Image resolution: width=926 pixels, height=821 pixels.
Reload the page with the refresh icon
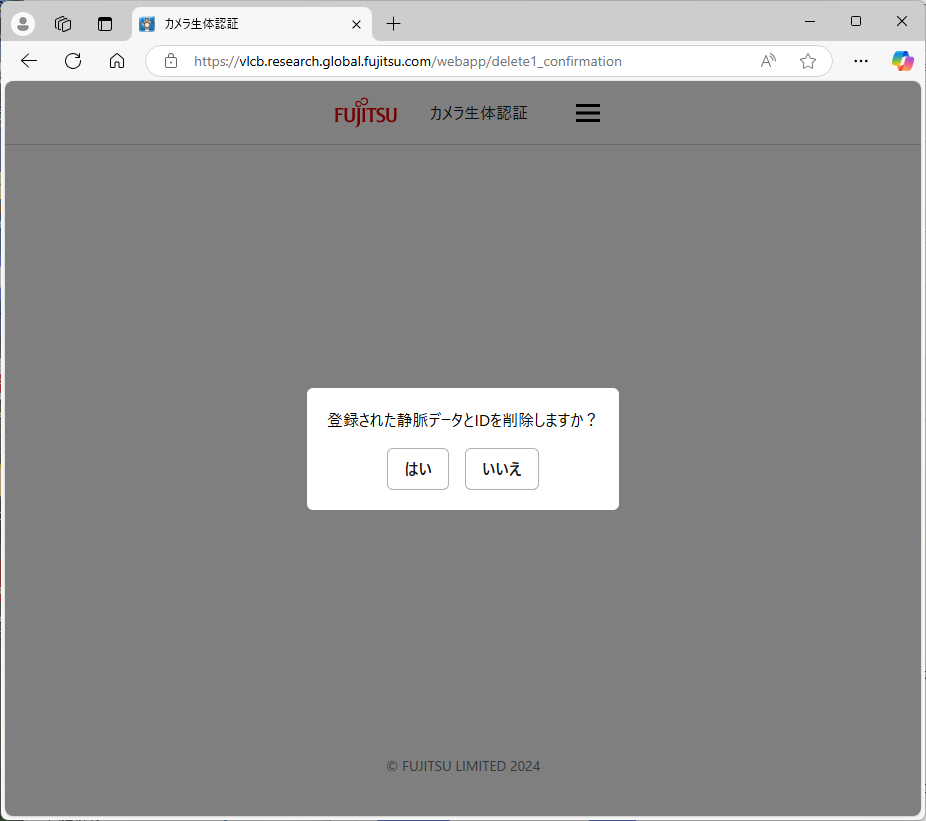[73, 61]
